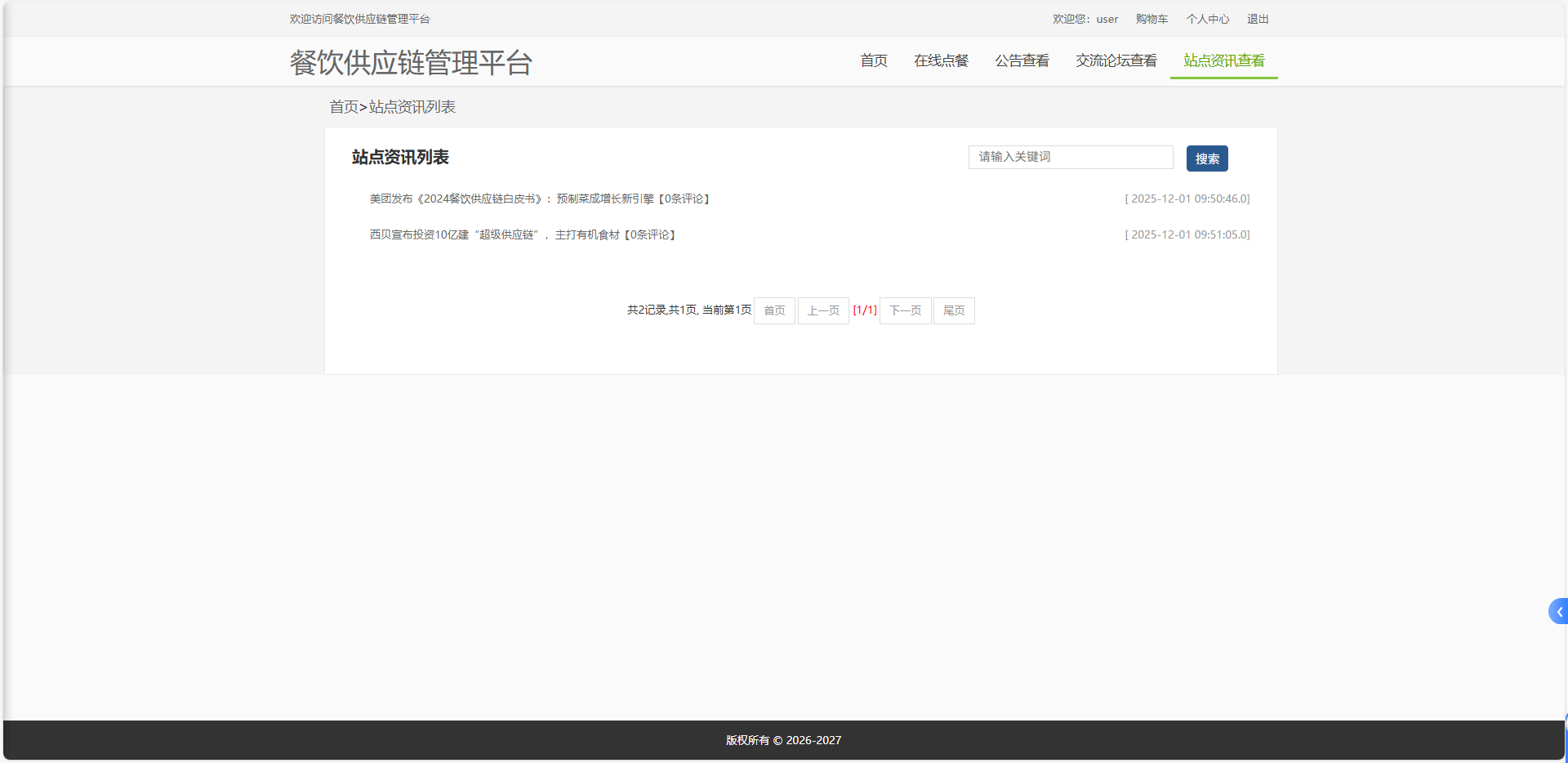Open the 西贝宣布投资10亿 news article
This screenshot has width=1568, height=763.
coord(522,234)
